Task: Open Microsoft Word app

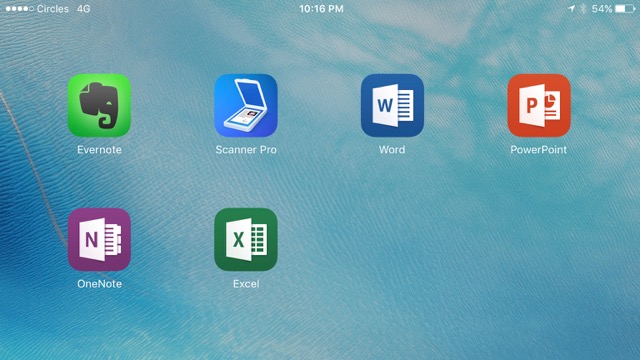Action: [392, 105]
